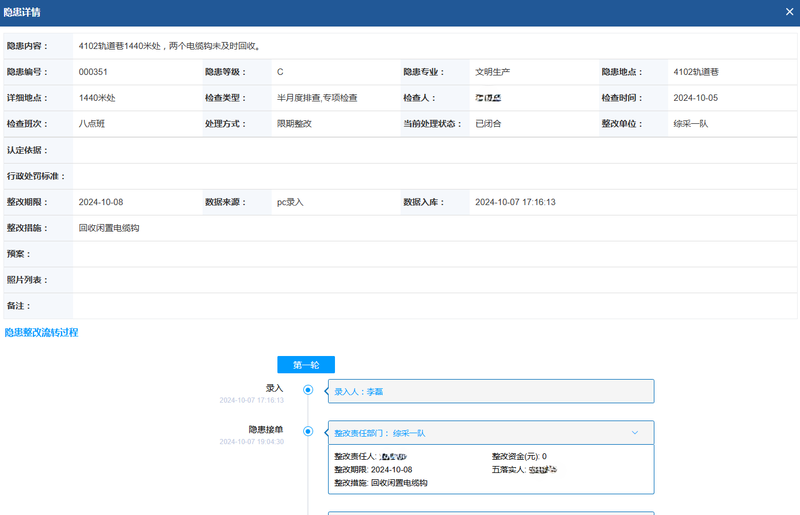Open the 隐患整改流转过程 link
Viewport: 800px width, 515px height.
pyautogui.click(x=41, y=333)
